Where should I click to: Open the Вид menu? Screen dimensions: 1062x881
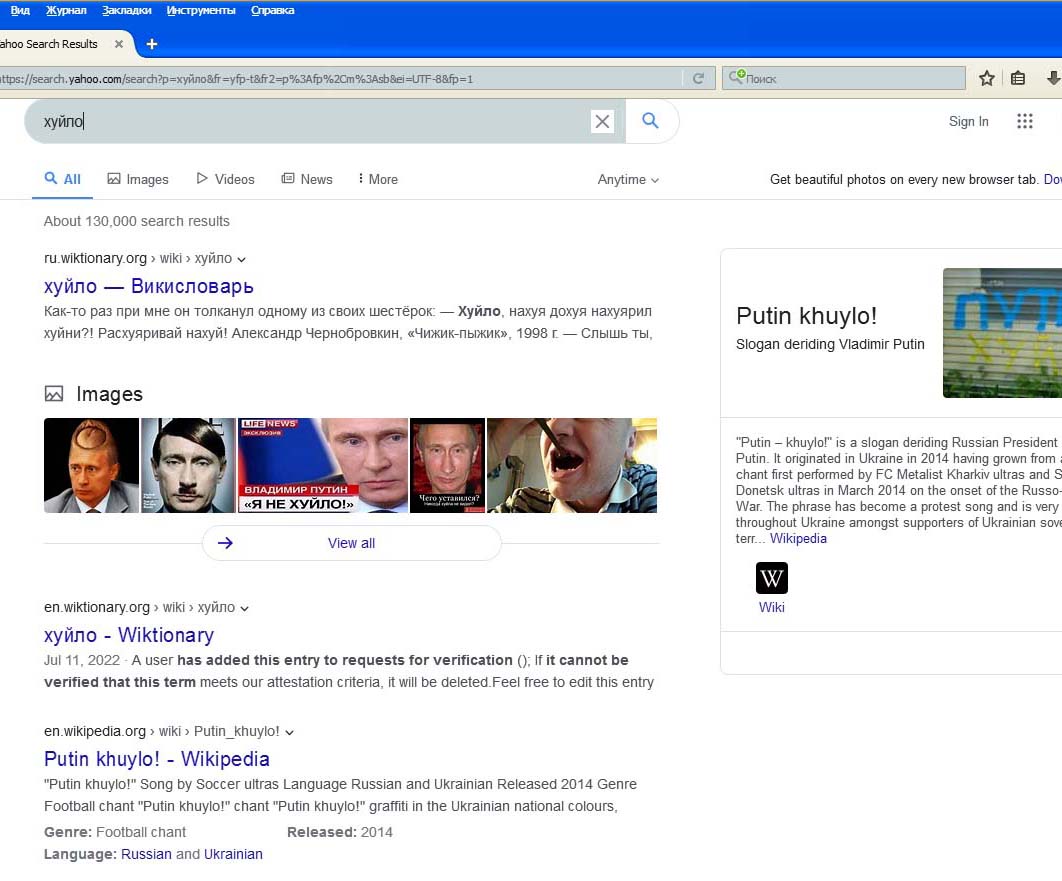[20, 10]
